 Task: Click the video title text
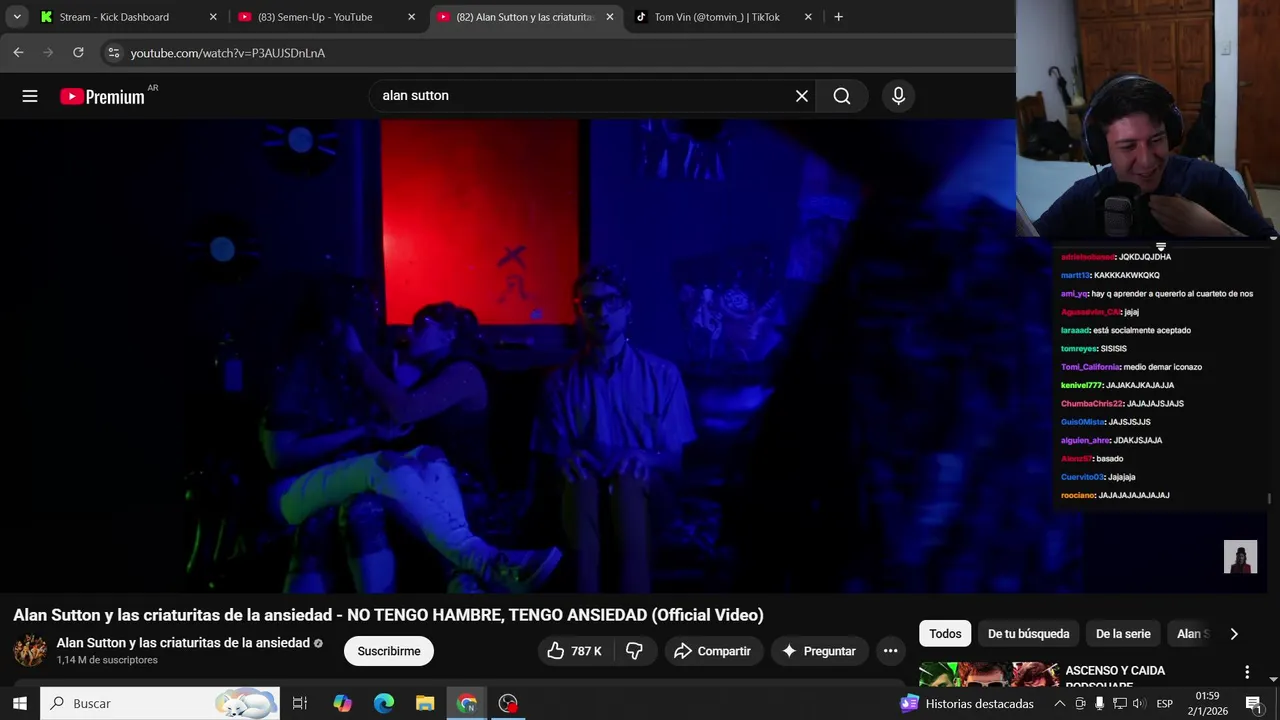(x=388, y=615)
